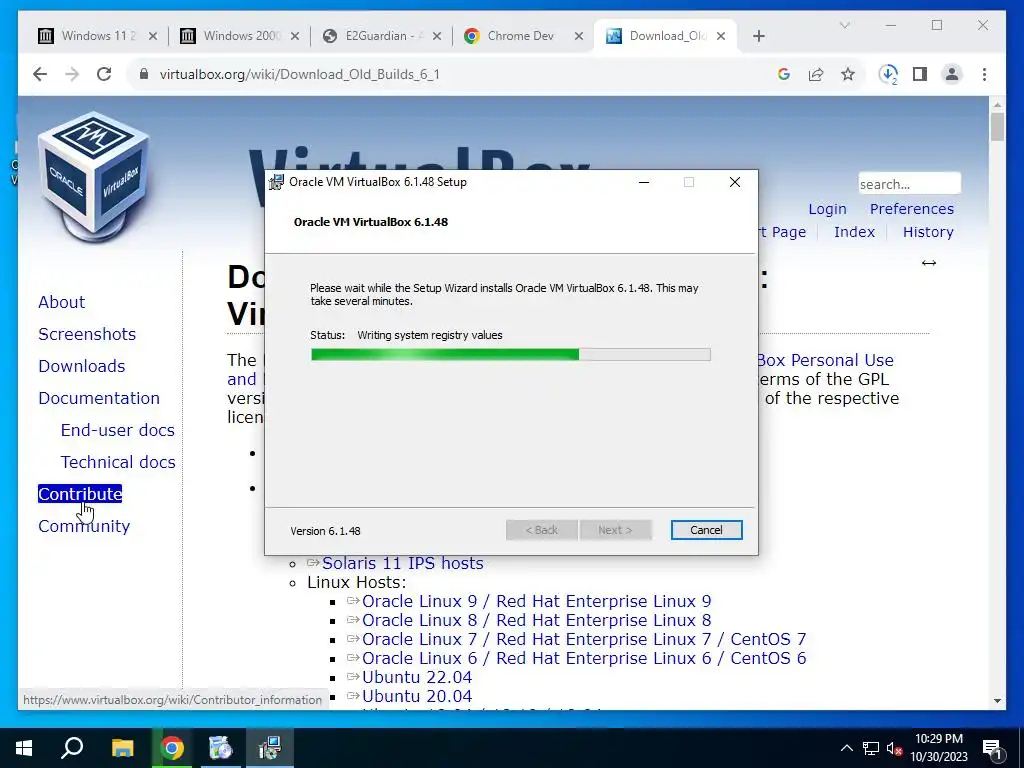This screenshot has width=1024, height=768.
Task: Close the Windows 11 tab
Action: pos(153,37)
